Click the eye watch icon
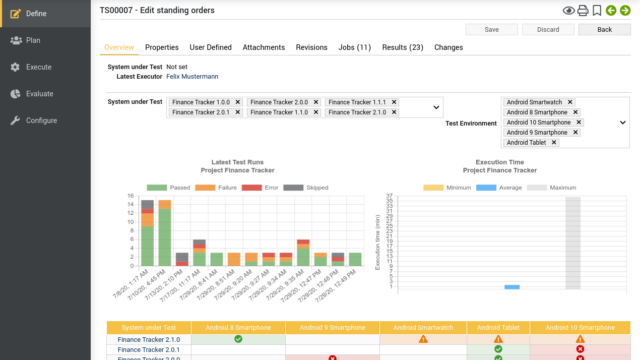The height and width of the screenshot is (360, 640). click(x=569, y=10)
